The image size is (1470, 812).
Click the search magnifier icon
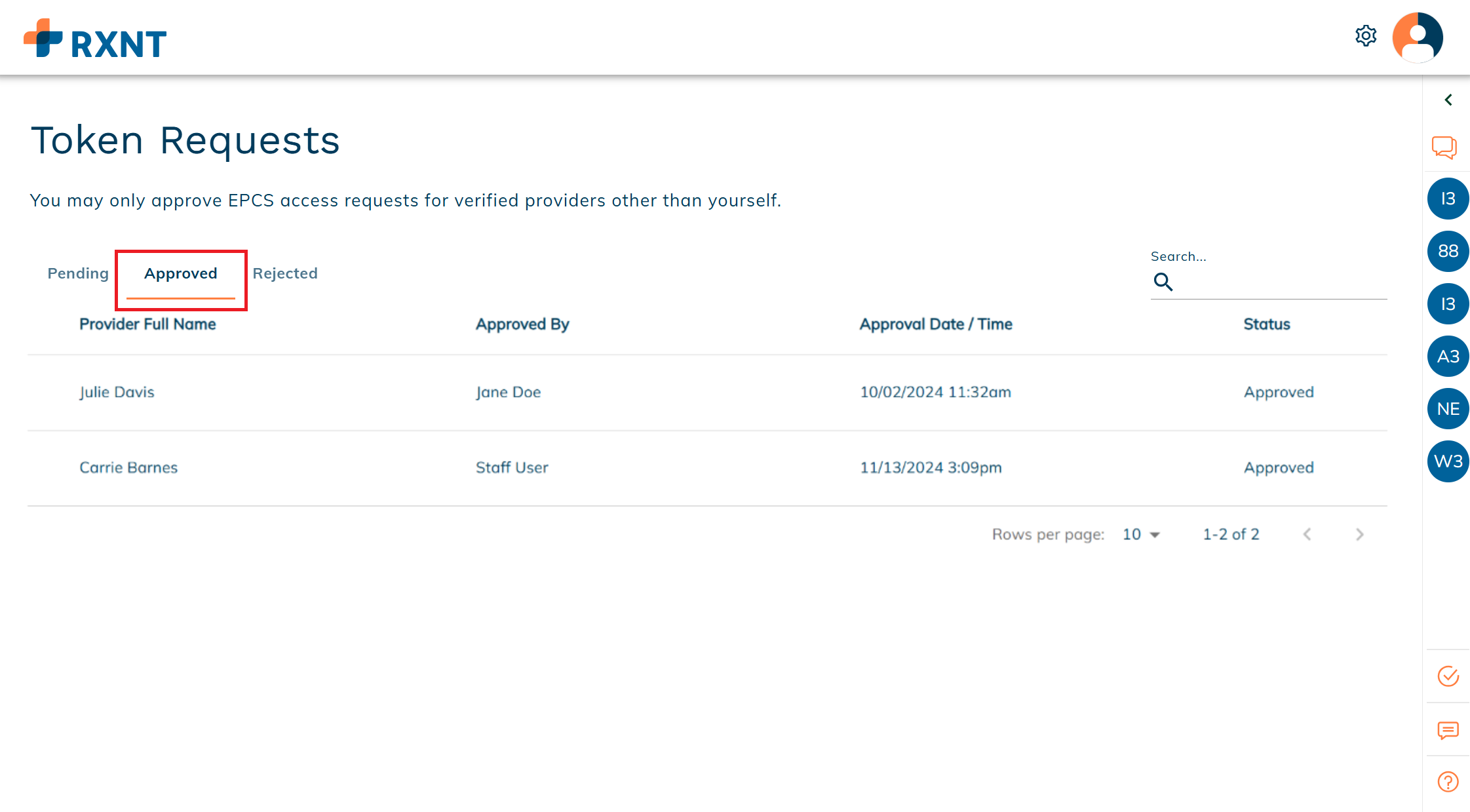click(x=1163, y=282)
